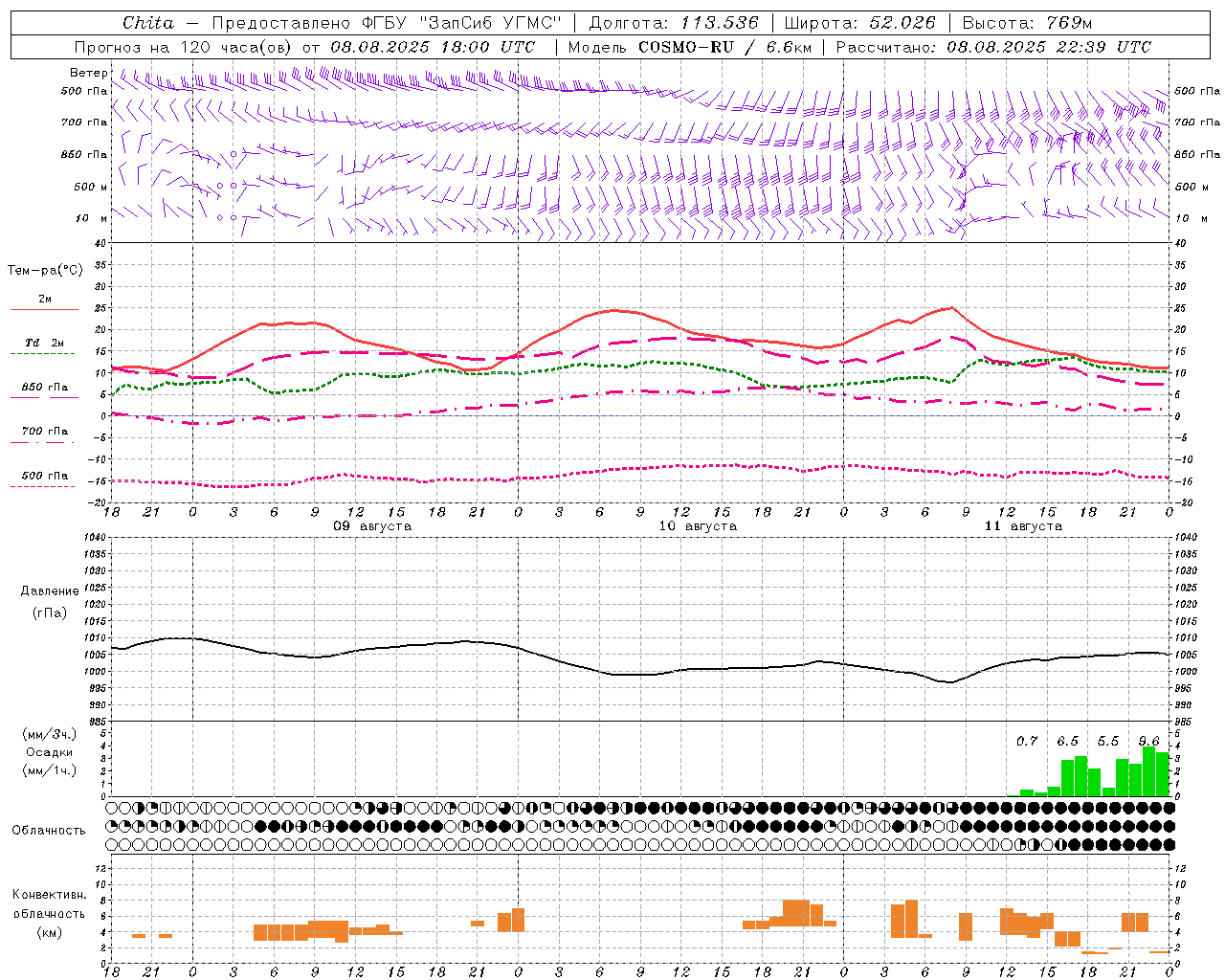Click the 5.5 three-hour precipitation total

click(1108, 742)
